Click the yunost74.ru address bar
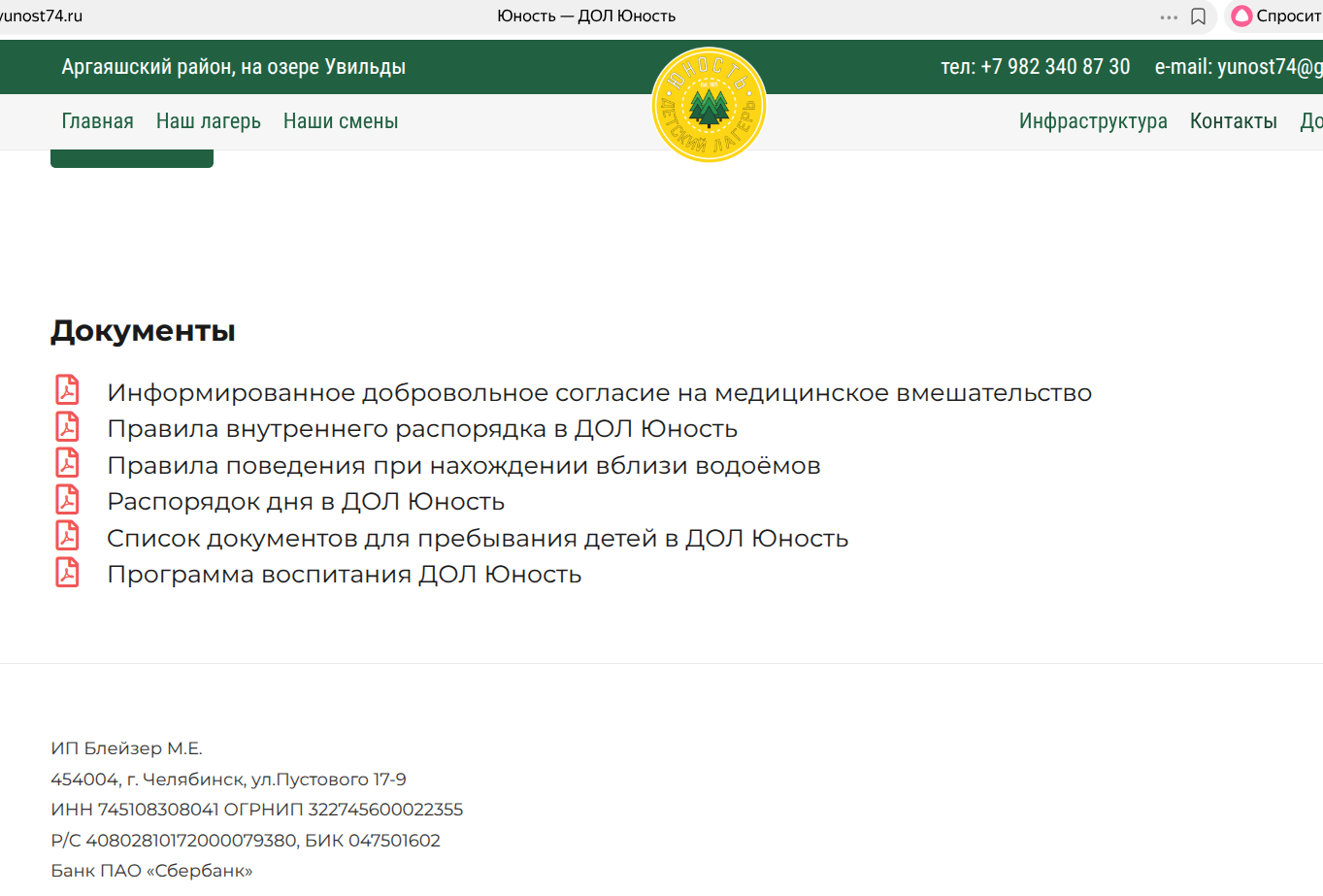Screen dimensions: 1323x896 click(x=42, y=17)
